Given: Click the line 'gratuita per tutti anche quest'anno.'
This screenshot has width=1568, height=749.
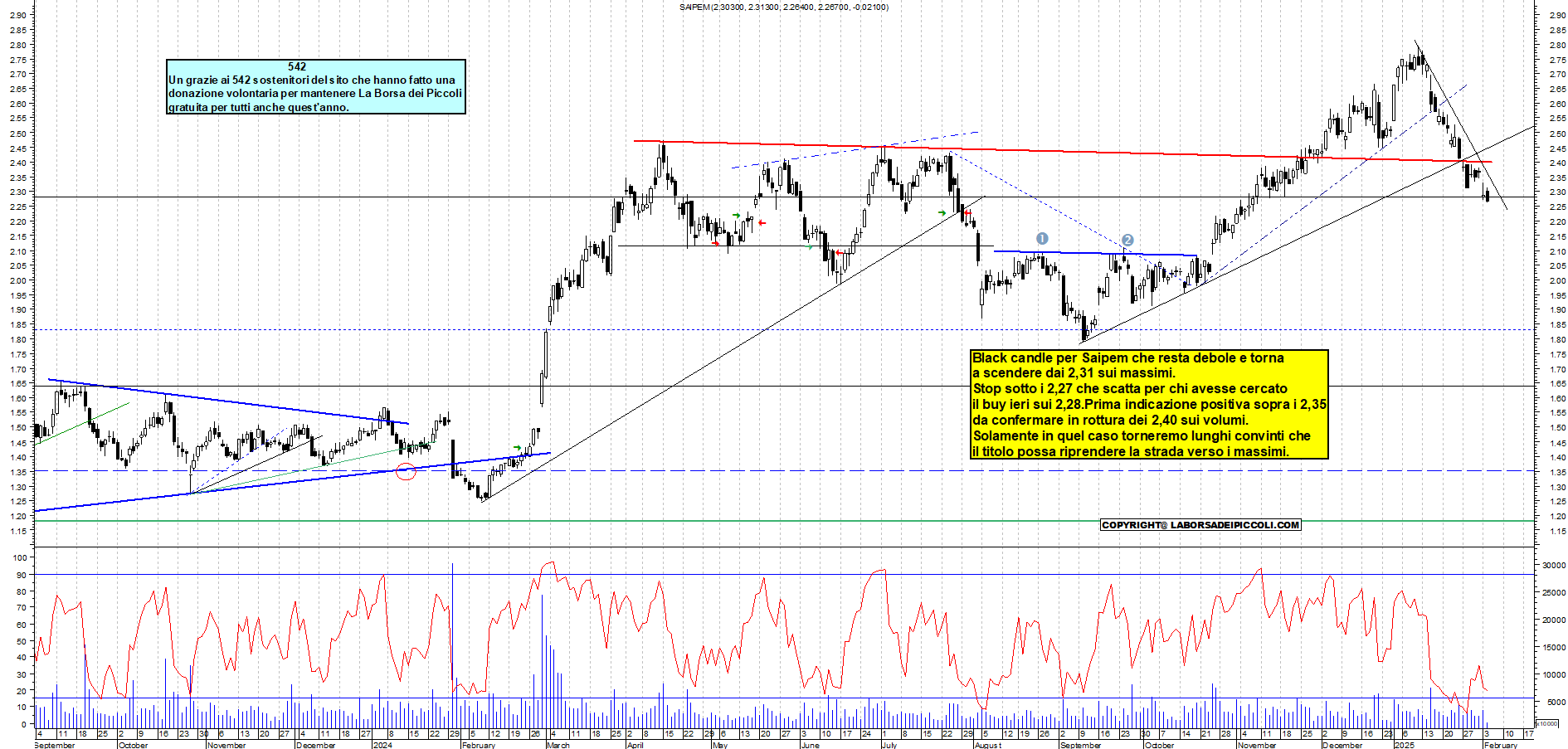Looking at the screenshot, I should 259,107.
